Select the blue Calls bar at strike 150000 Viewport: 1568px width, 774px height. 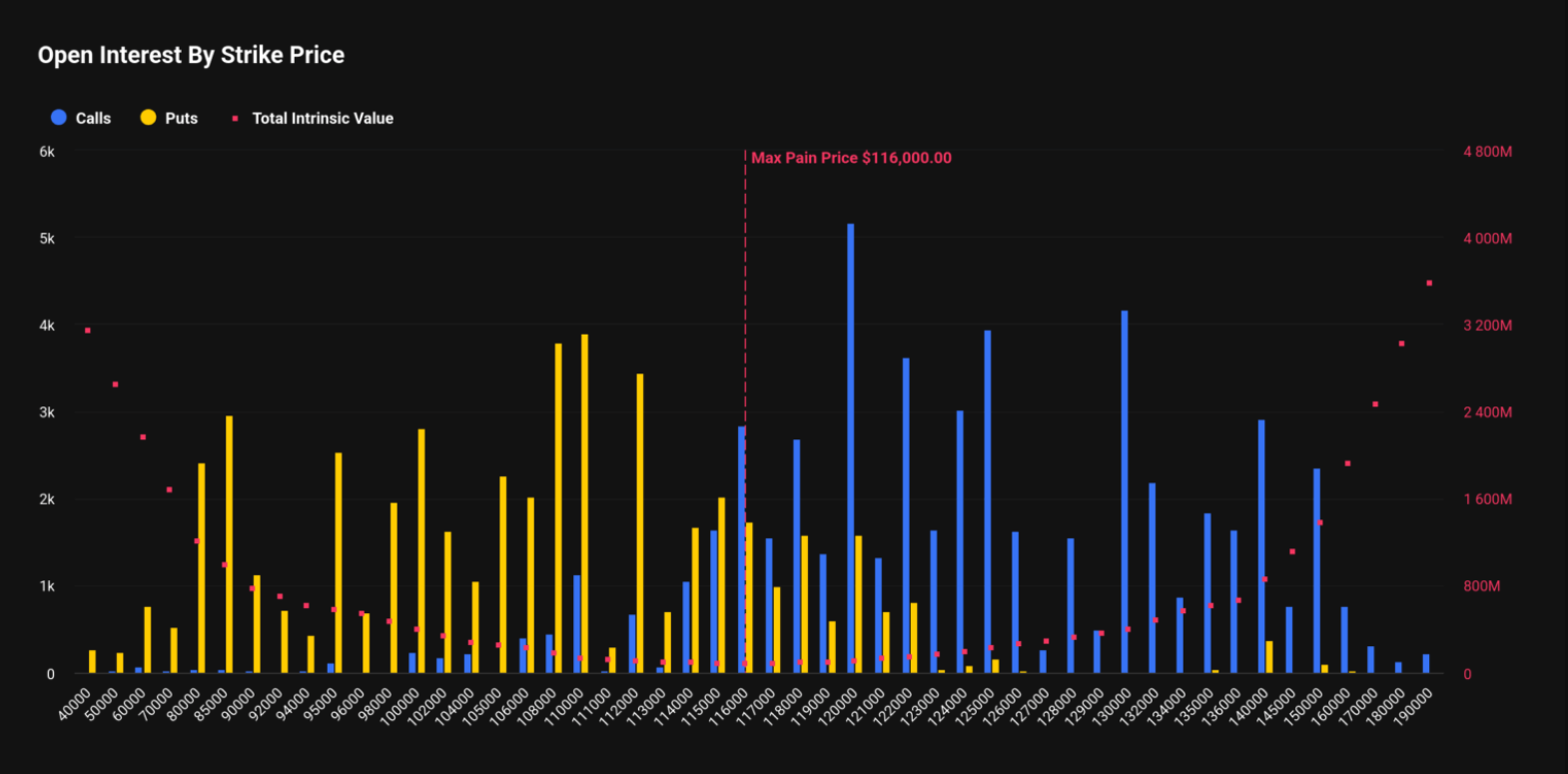pos(1316,570)
